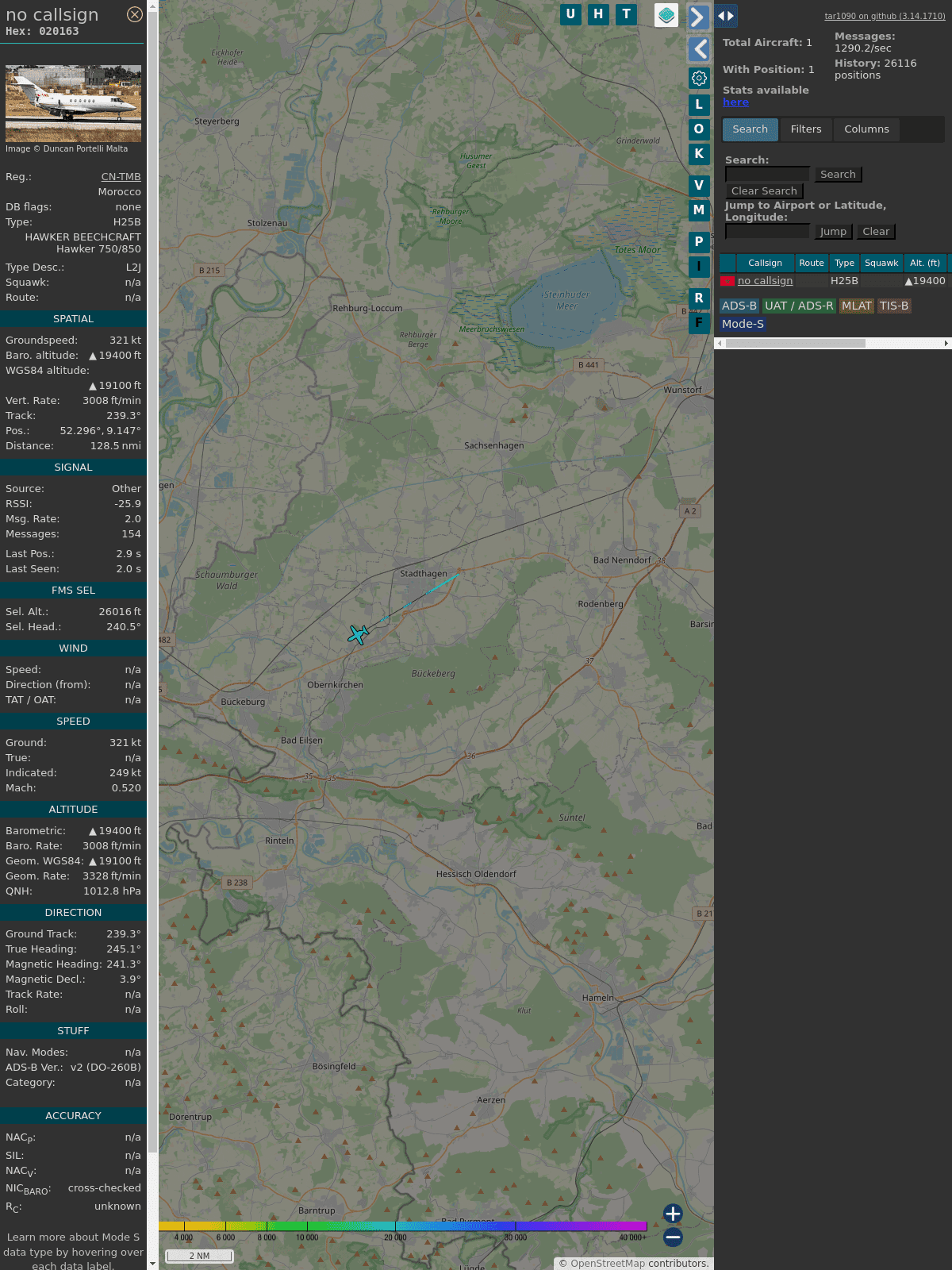The image size is (952, 1270).
Task: Toggle the F map button
Action: pos(699,323)
